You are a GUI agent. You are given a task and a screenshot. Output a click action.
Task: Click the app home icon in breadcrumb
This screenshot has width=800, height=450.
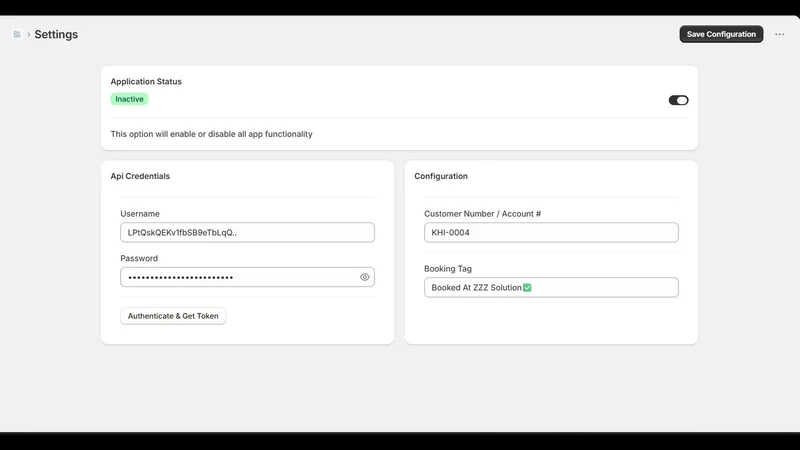click(x=17, y=34)
